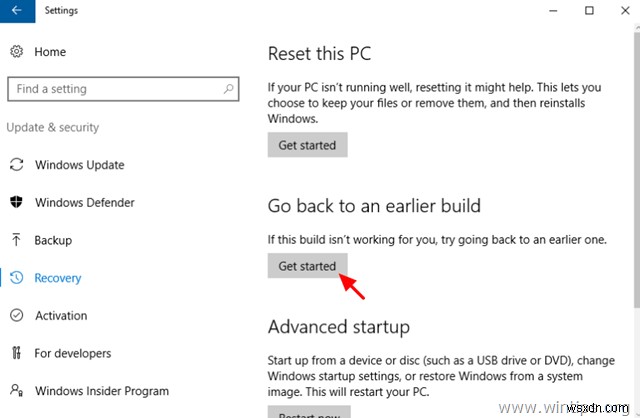Open the Activation page
Viewport: 640px width, 418px height.
61,315
